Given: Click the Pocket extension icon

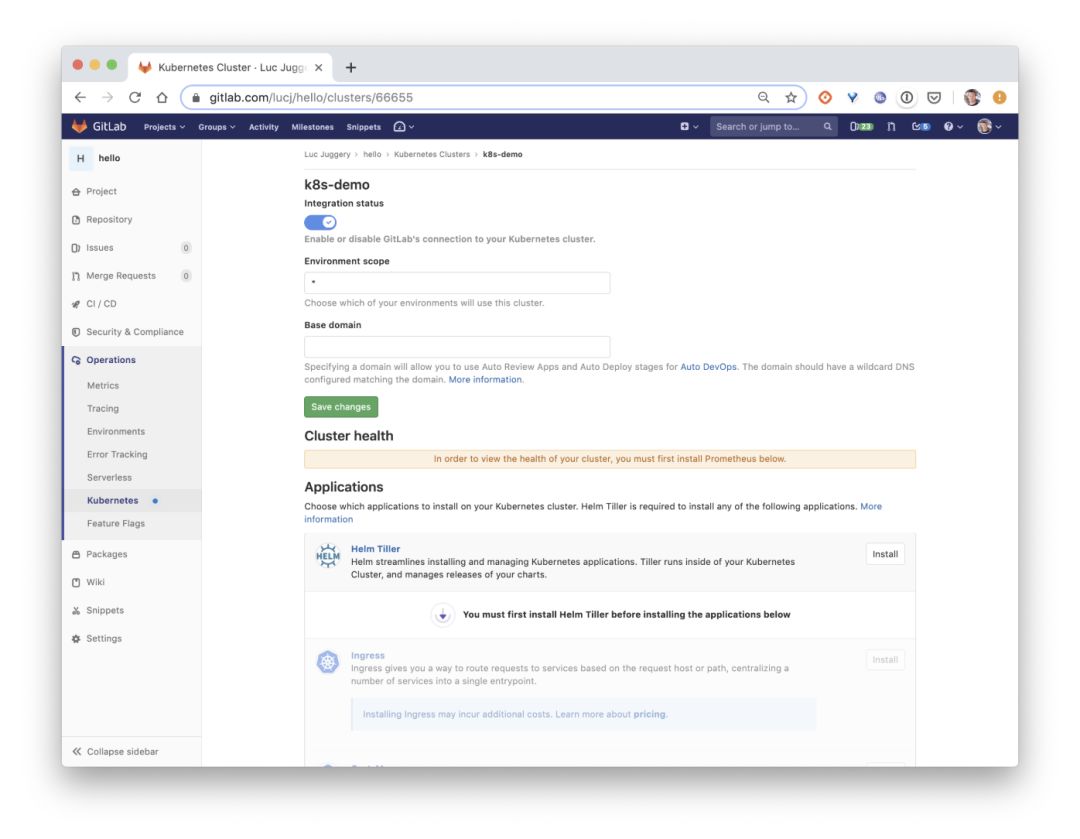Looking at the screenshot, I should (934, 97).
